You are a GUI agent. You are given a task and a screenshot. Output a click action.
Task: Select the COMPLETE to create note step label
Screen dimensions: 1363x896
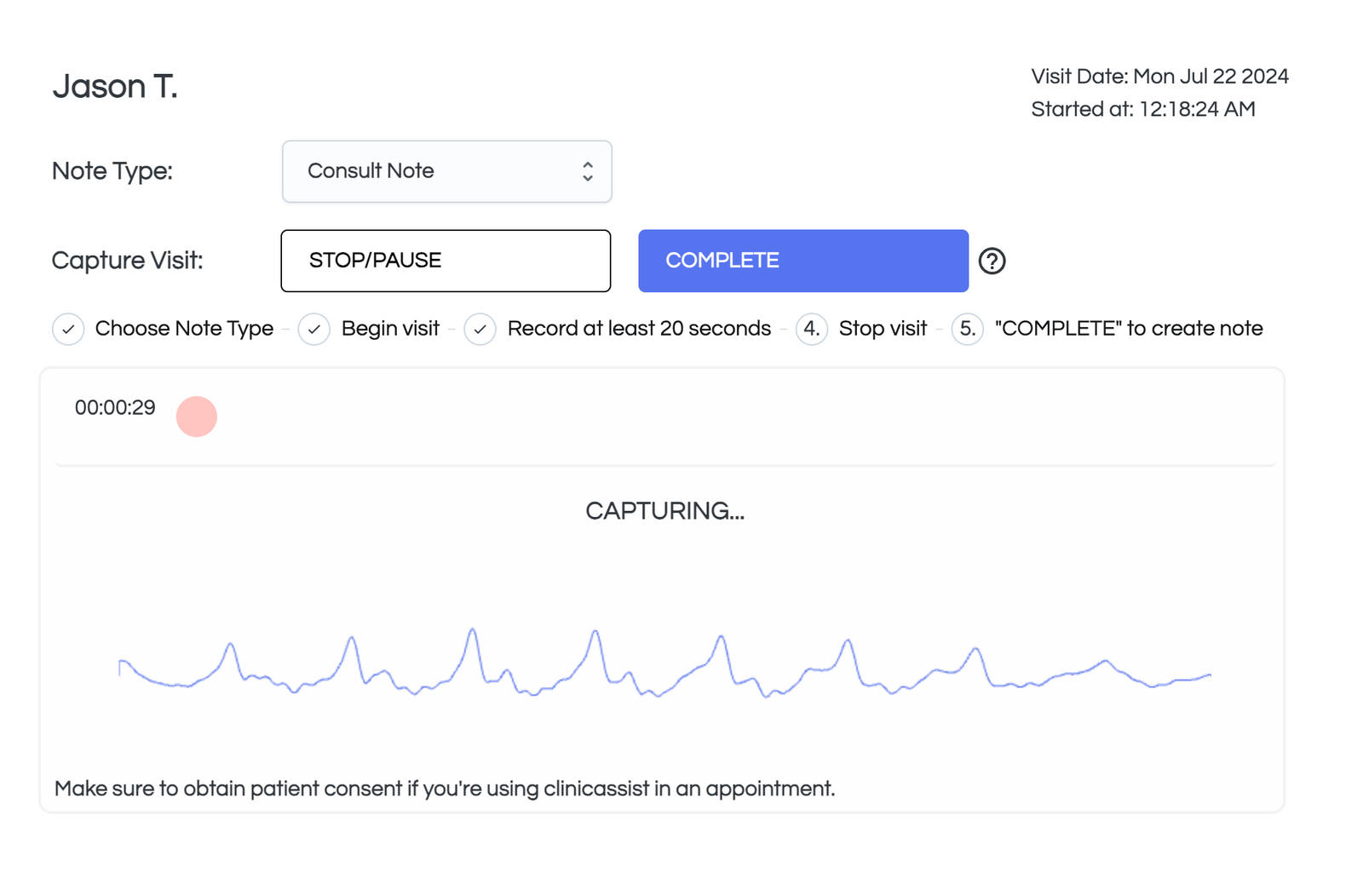[x=1127, y=329]
